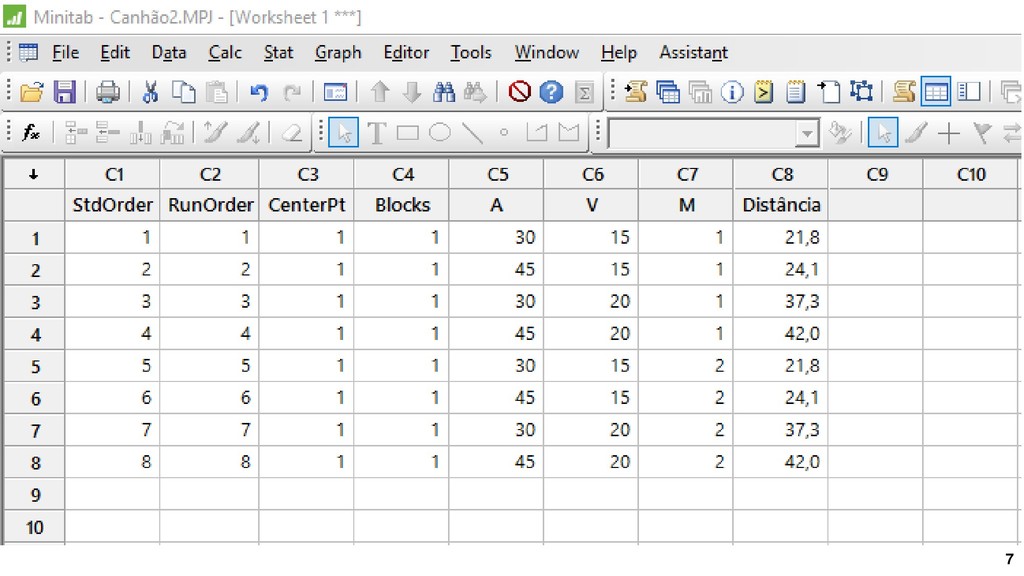
Task: Toggle the Select pointer tool button
Action: (x=344, y=133)
